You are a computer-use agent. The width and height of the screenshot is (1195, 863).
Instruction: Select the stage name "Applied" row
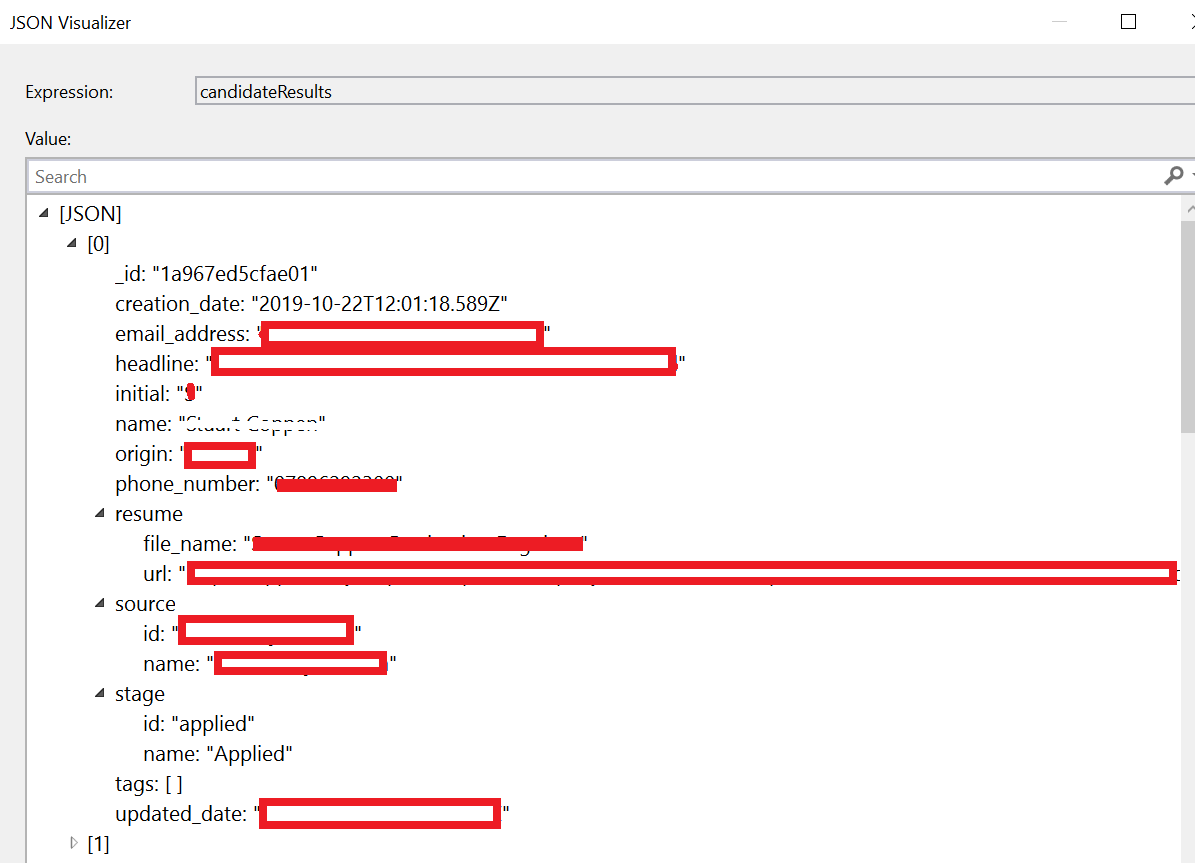coord(217,754)
